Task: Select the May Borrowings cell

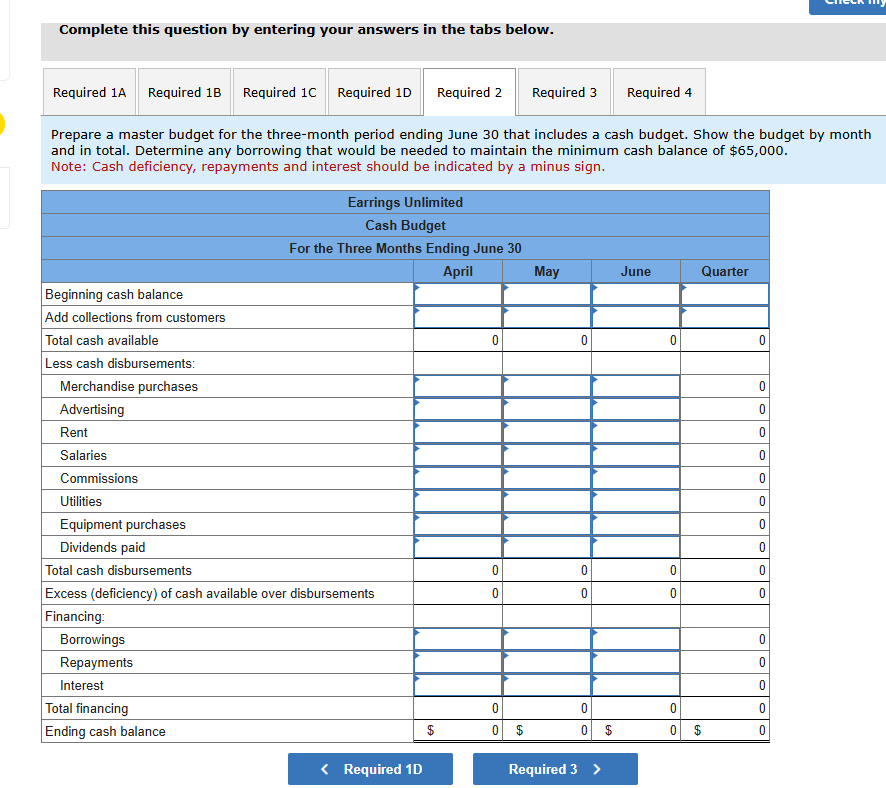Action: [547, 639]
